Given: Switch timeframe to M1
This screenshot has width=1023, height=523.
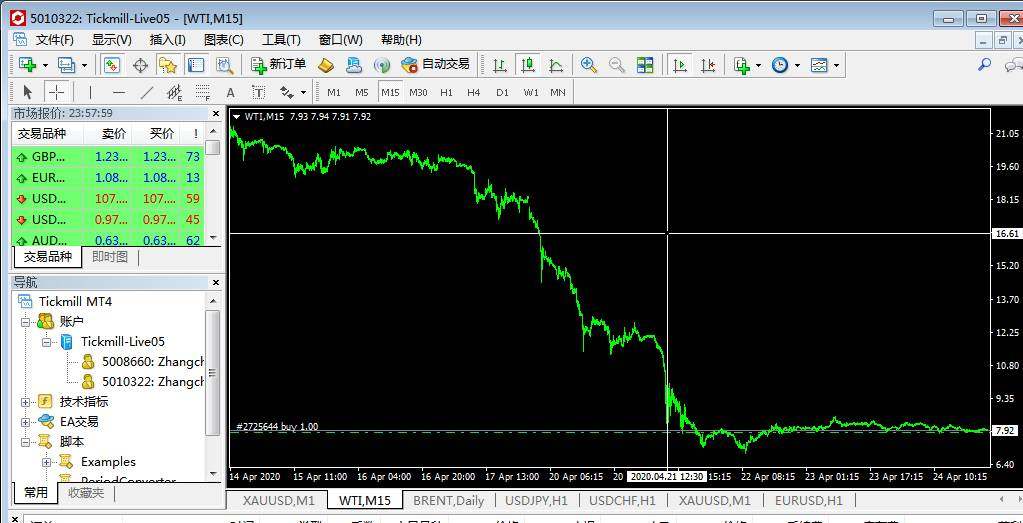Looking at the screenshot, I should (334, 93).
